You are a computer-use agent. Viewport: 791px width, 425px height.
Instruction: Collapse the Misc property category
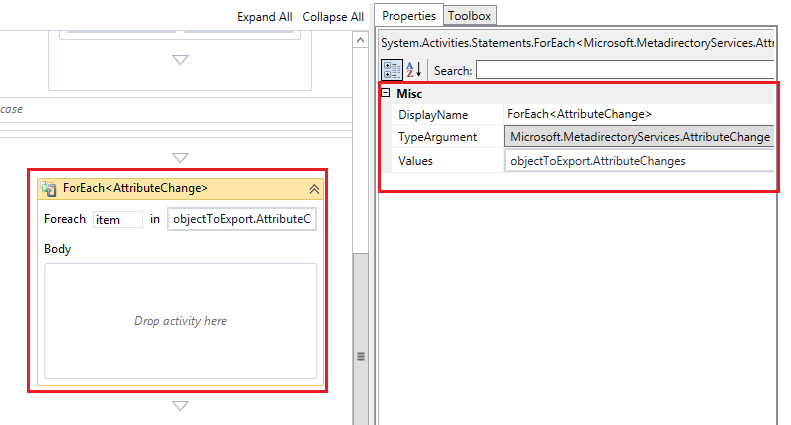click(x=386, y=93)
